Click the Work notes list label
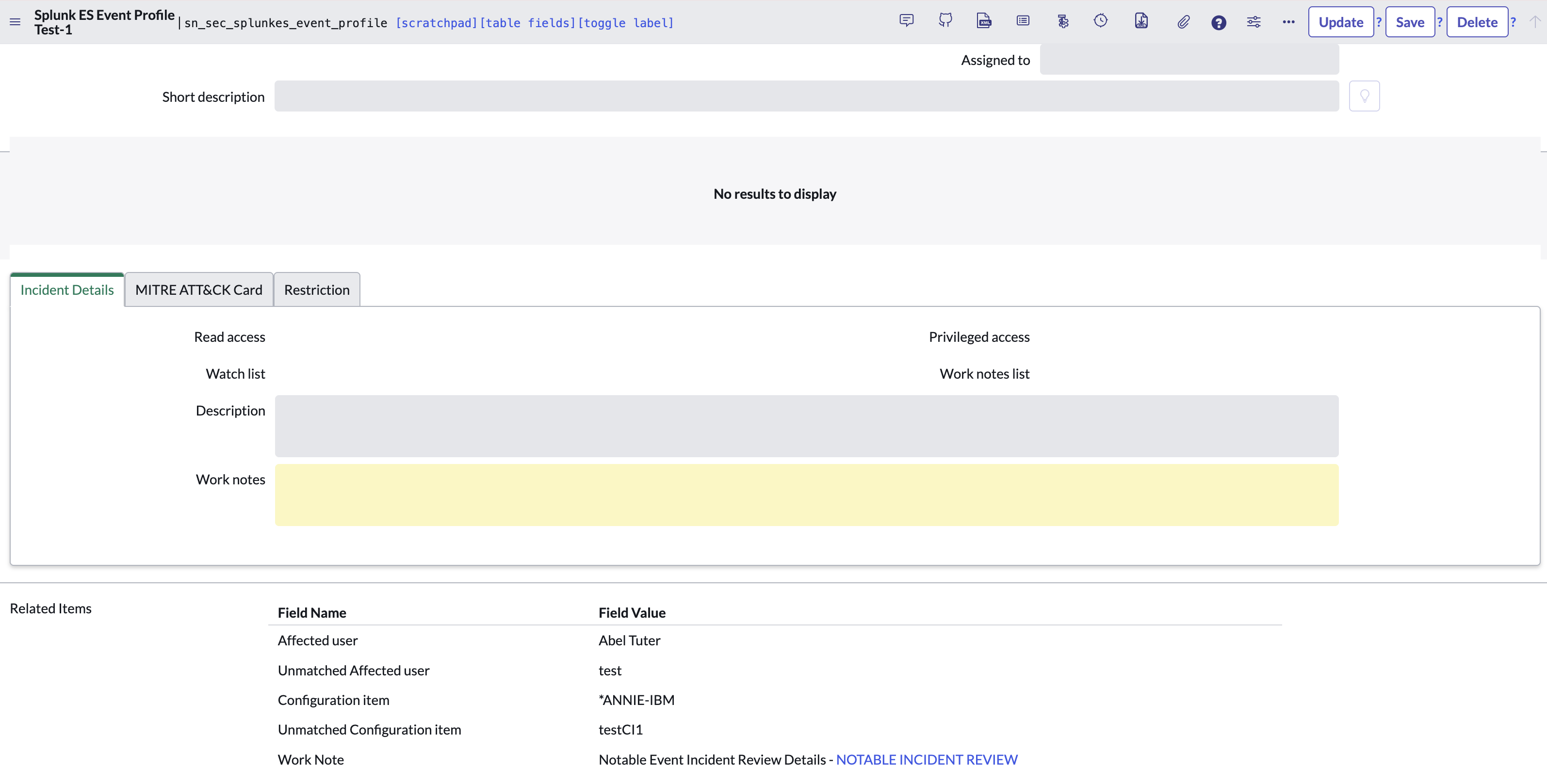Image resolution: width=1547 pixels, height=784 pixels. click(984, 373)
